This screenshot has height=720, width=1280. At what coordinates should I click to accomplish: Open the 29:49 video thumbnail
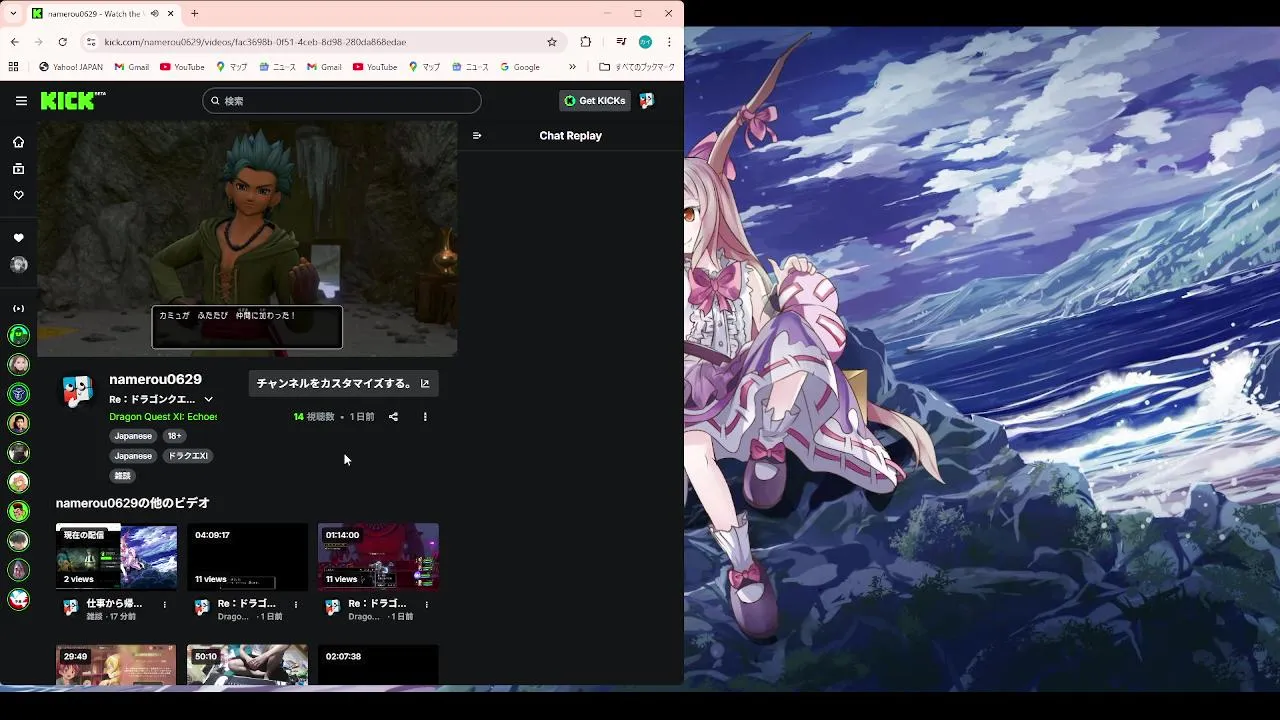(116, 665)
